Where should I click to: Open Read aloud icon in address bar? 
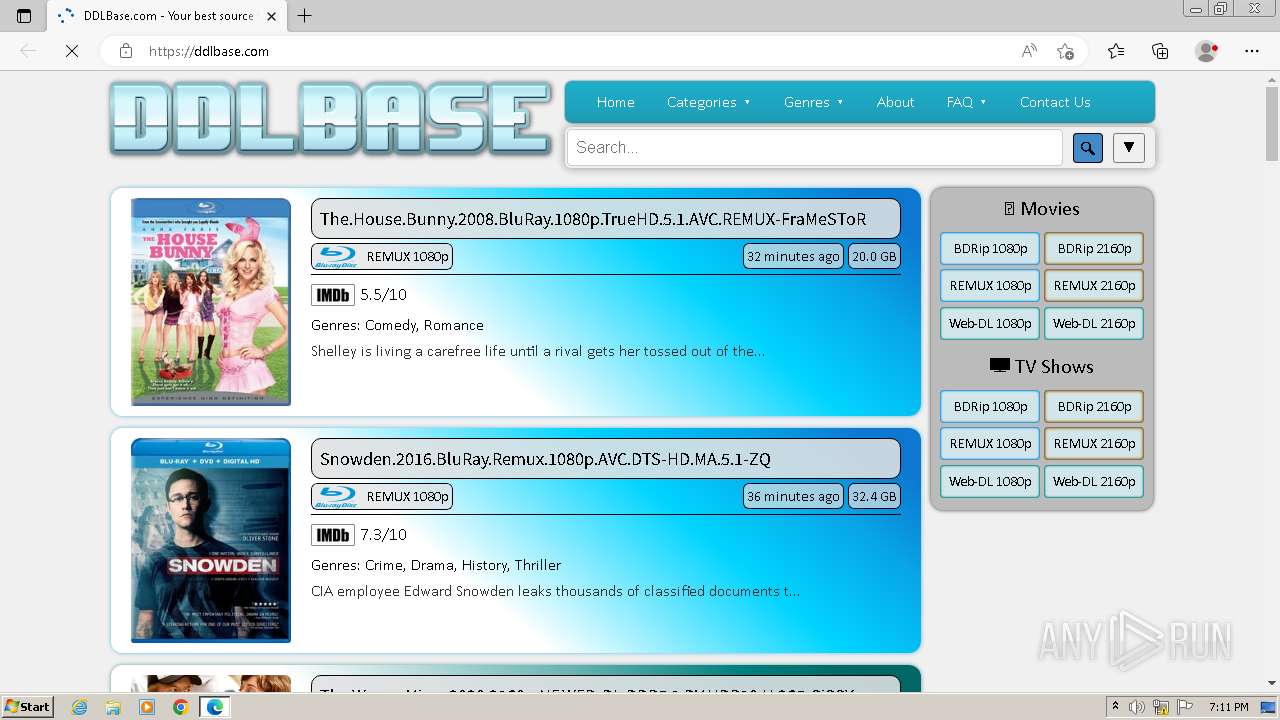click(1029, 51)
